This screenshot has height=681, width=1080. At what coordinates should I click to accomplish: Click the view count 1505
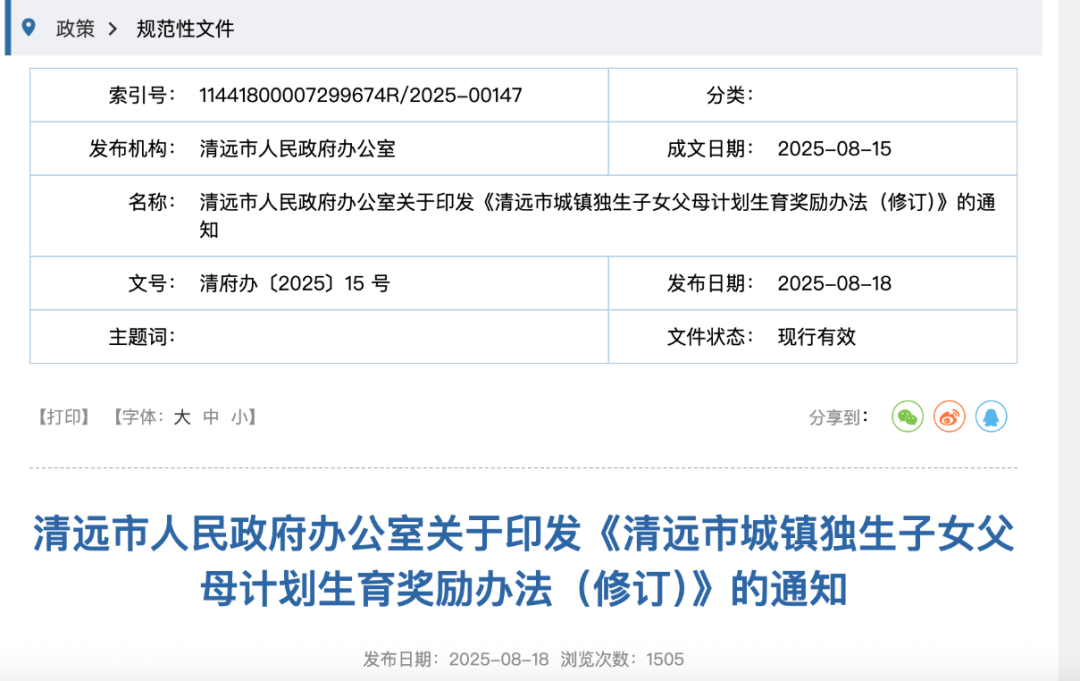(667, 660)
